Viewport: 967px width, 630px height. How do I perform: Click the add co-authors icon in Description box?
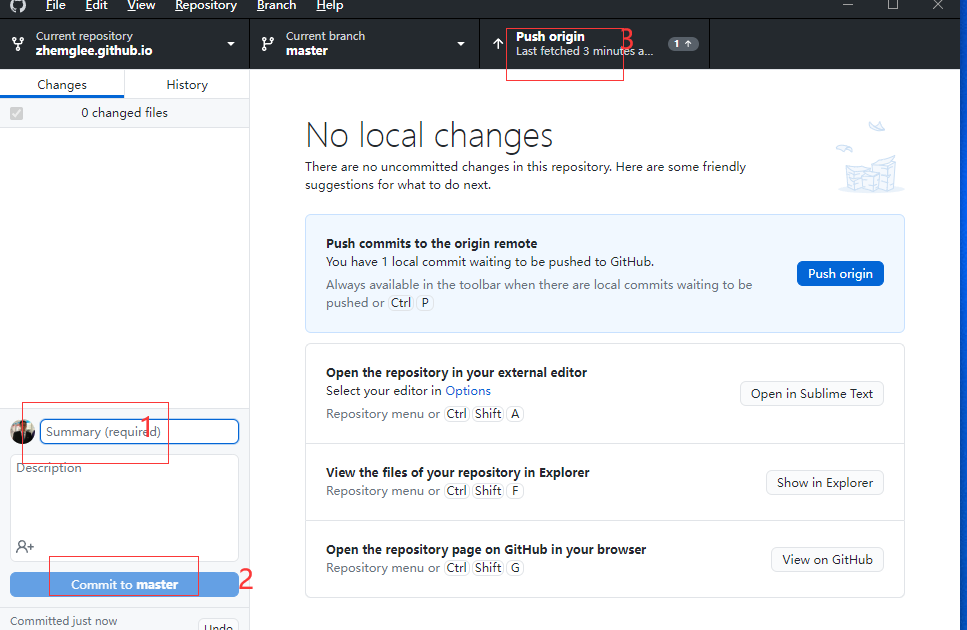point(25,546)
